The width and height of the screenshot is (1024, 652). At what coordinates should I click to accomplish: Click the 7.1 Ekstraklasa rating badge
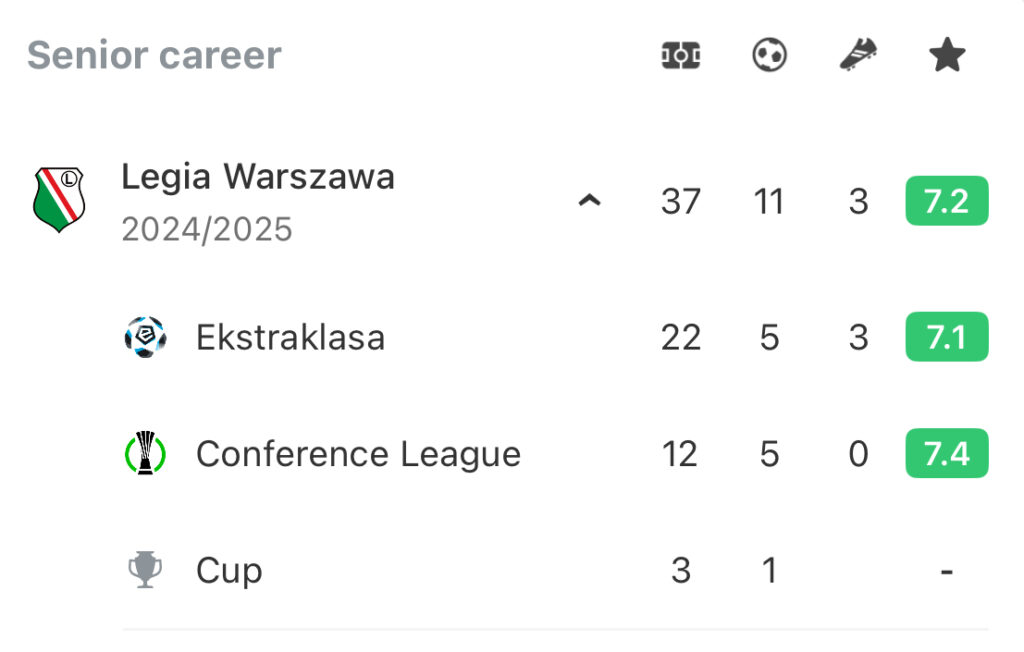click(x=947, y=336)
